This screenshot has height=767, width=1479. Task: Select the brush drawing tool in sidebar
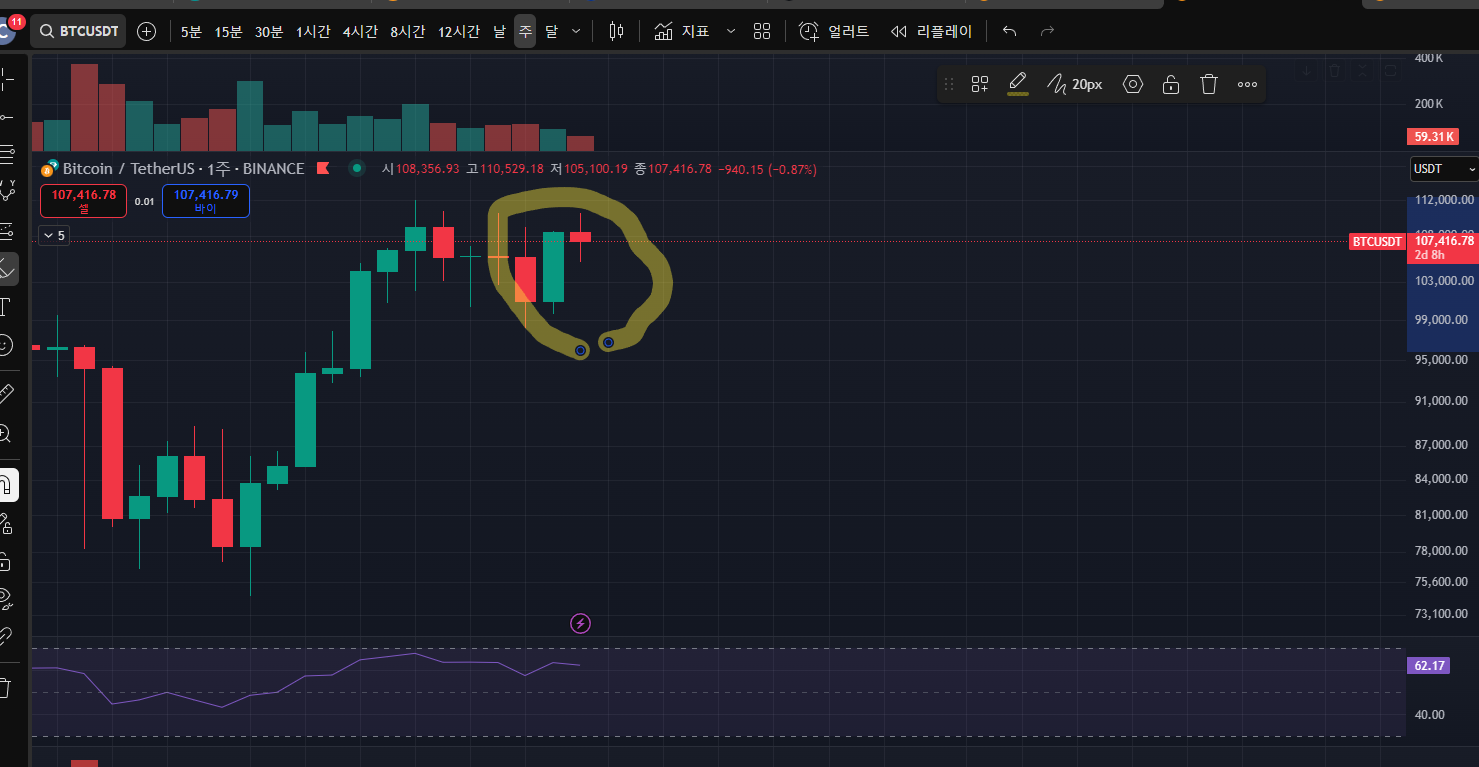pos(8,268)
